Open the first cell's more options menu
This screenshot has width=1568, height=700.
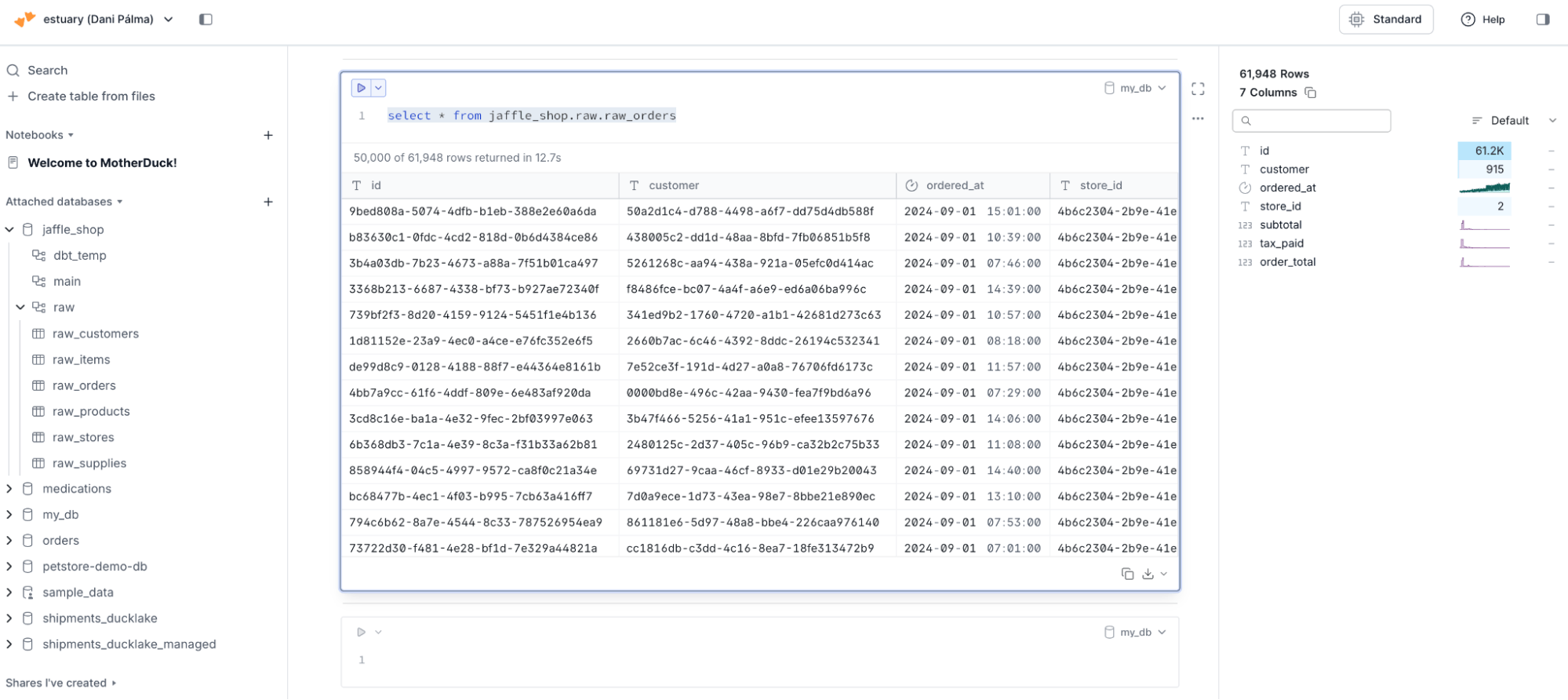click(1198, 118)
